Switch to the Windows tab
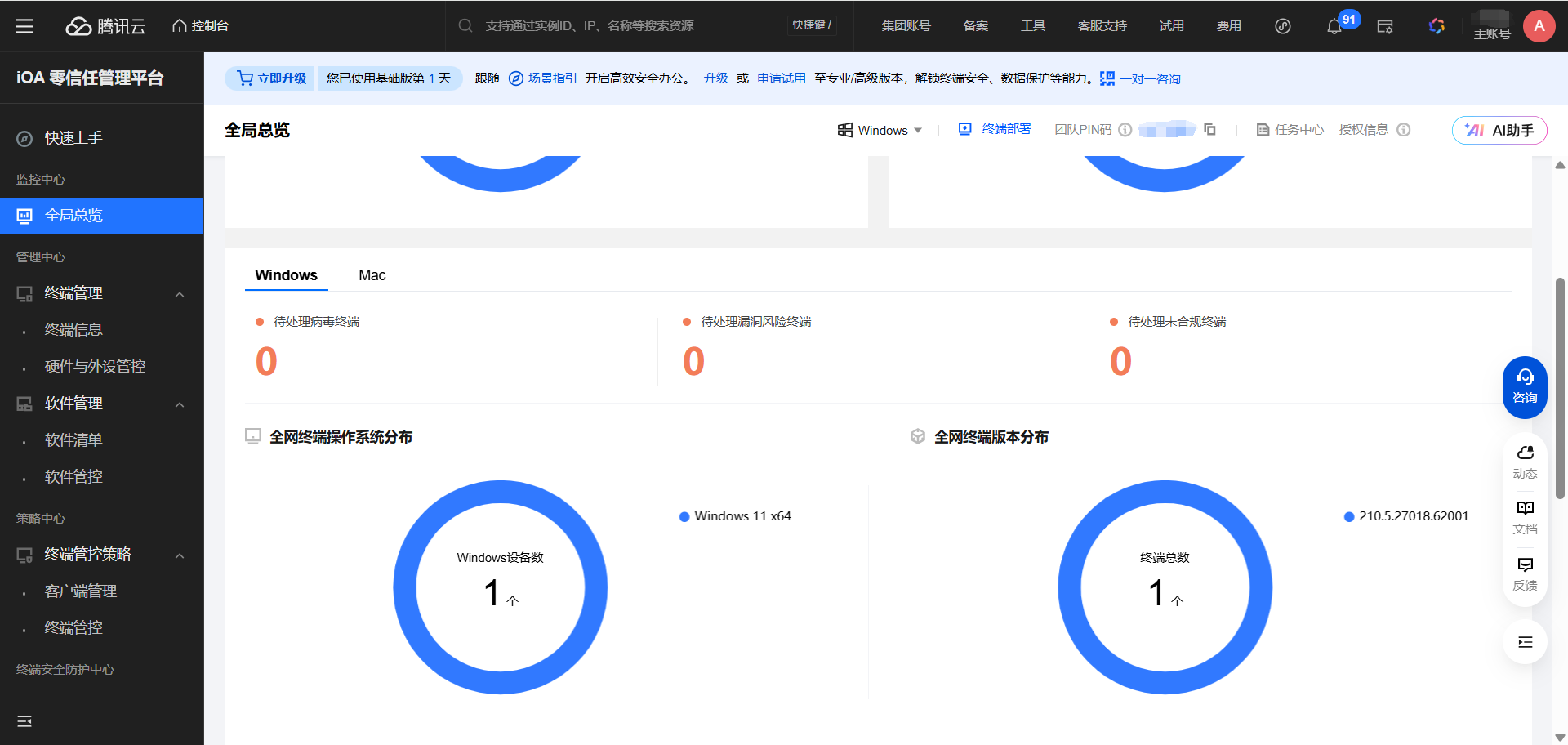 click(x=286, y=275)
